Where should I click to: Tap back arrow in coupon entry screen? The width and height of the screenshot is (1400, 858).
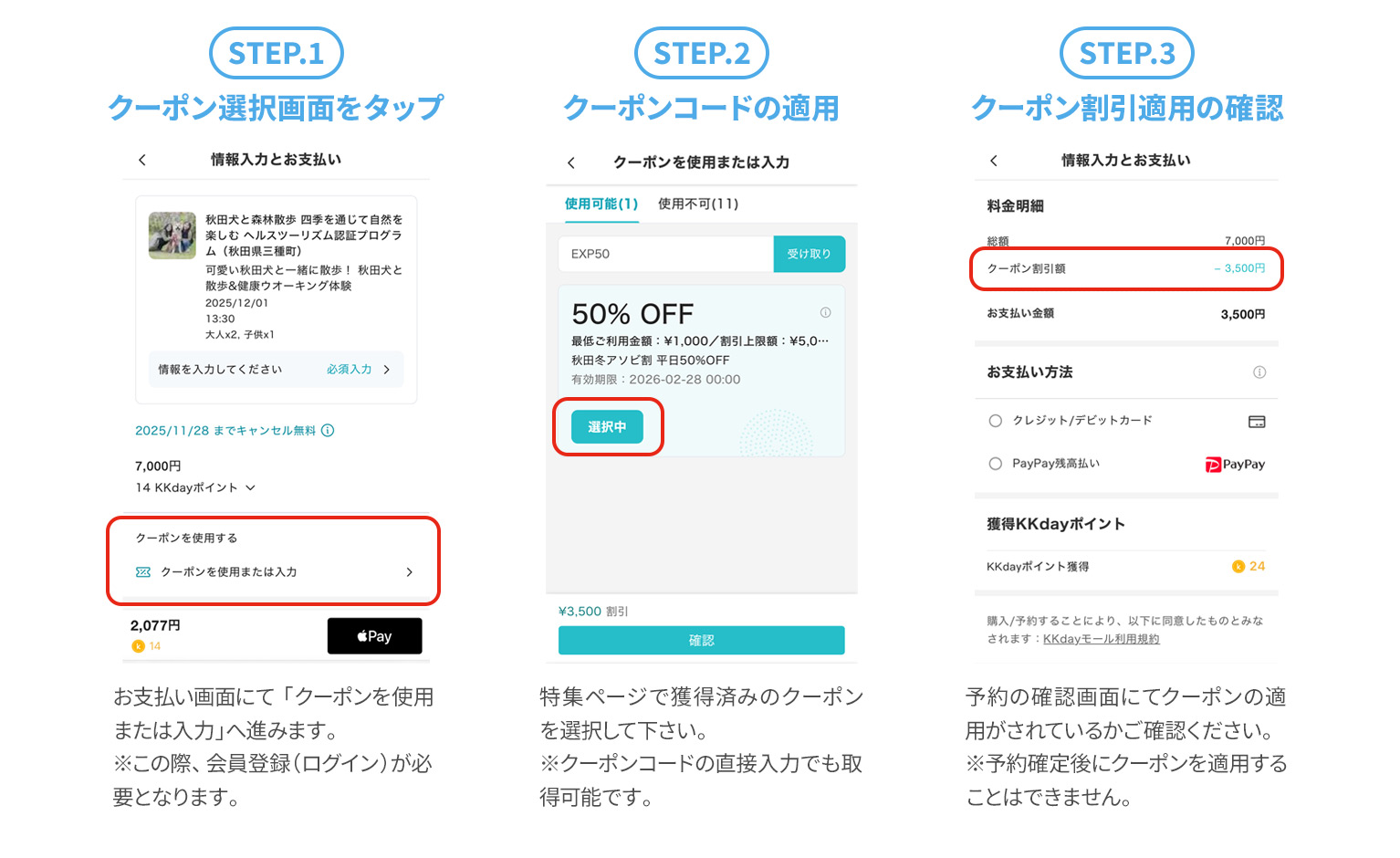coord(571,162)
